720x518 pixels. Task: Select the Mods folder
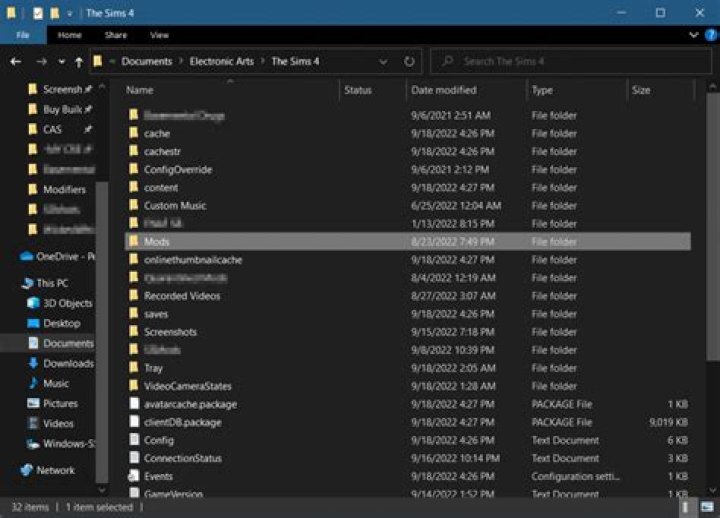coord(157,242)
